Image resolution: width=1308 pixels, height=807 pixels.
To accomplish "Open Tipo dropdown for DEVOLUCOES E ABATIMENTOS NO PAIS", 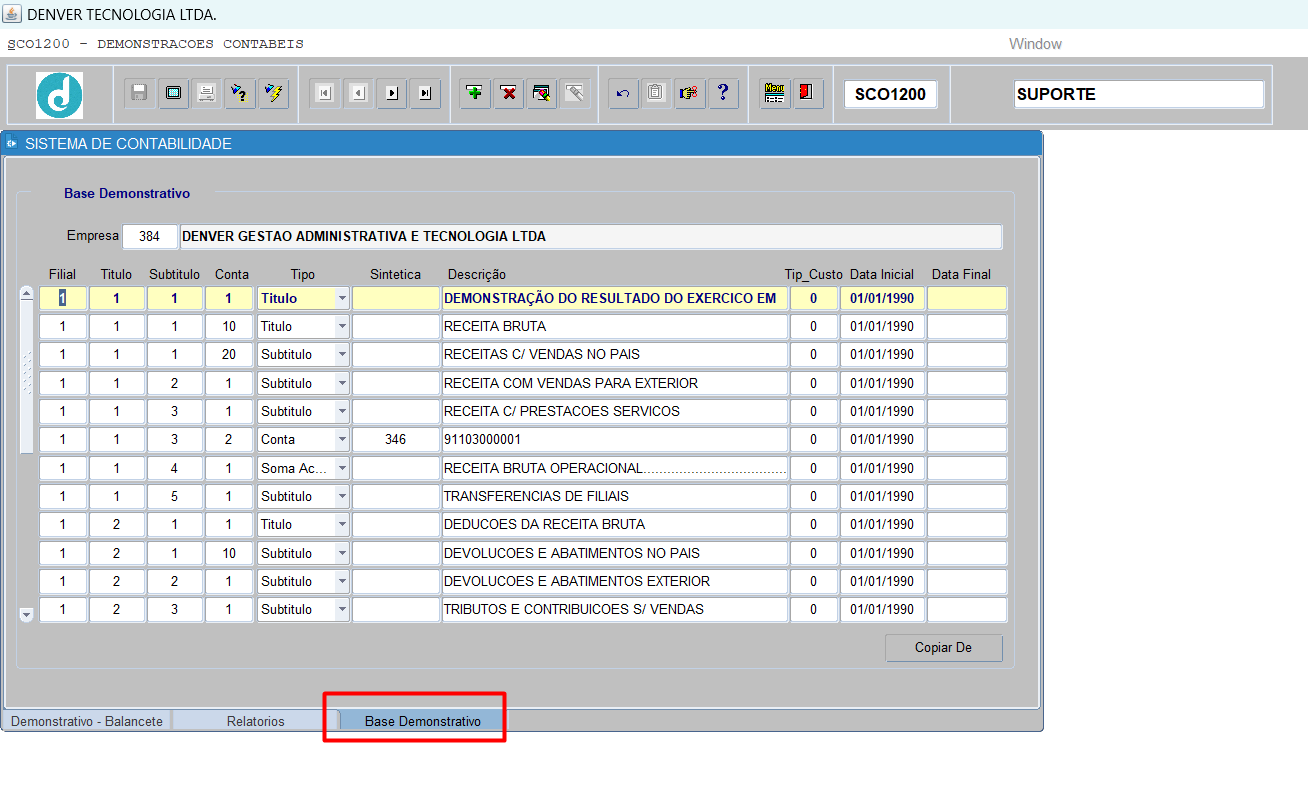I will coord(342,553).
